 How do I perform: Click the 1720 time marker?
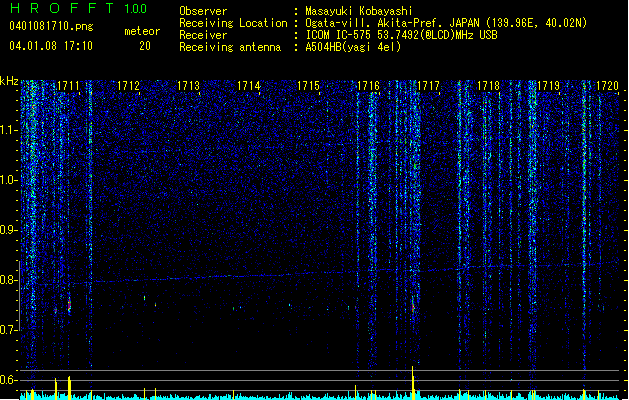pyautogui.click(x=608, y=86)
